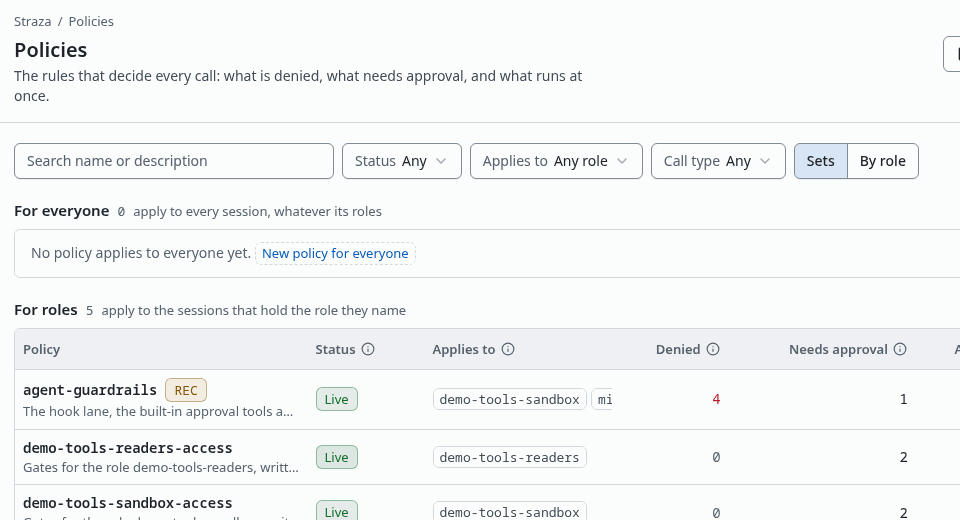Image resolution: width=960 pixels, height=520 pixels.
Task: Click the Denied column header
Action: click(x=678, y=349)
